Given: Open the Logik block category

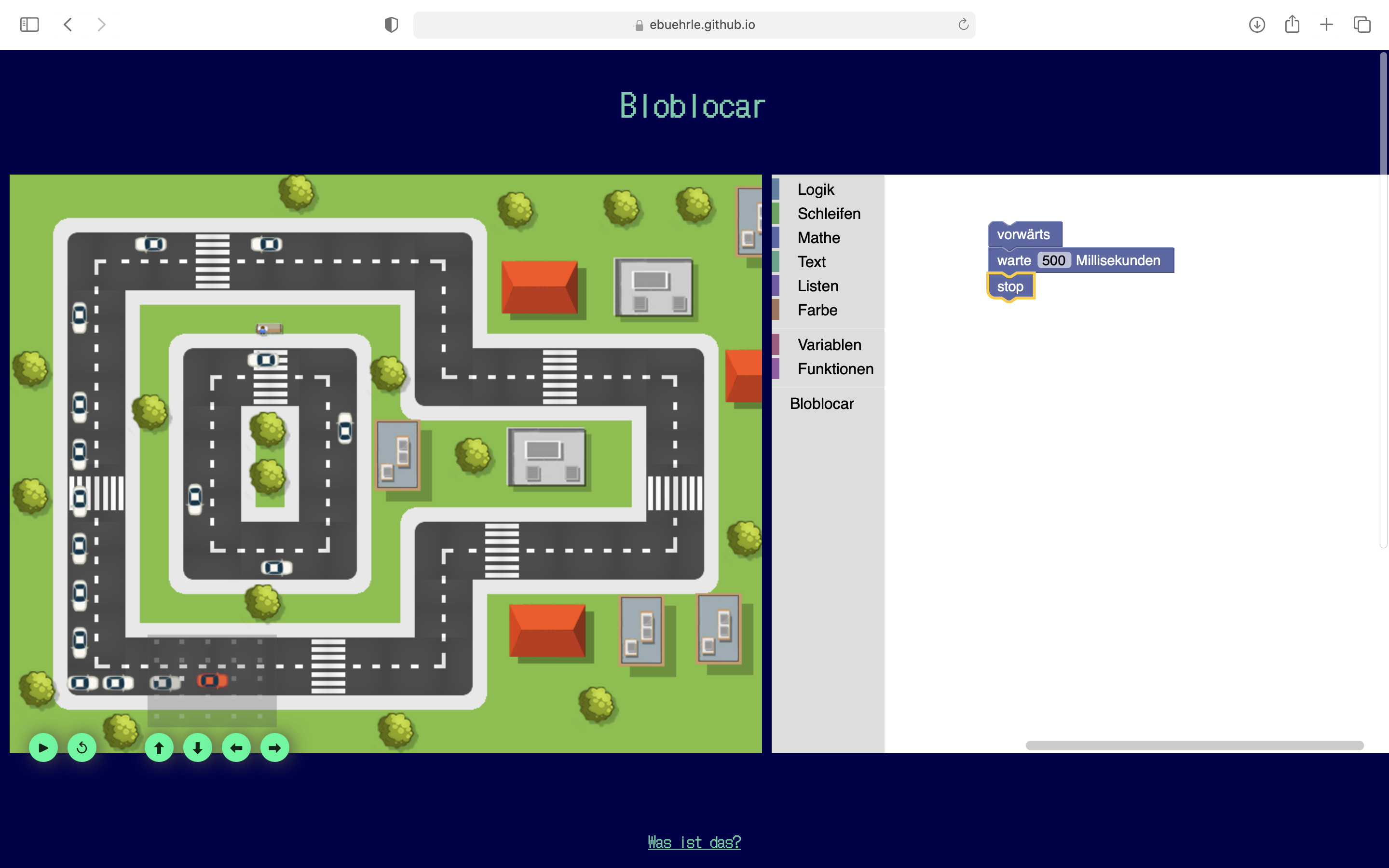Looking at the screenshot, I should tap(815, 190).
